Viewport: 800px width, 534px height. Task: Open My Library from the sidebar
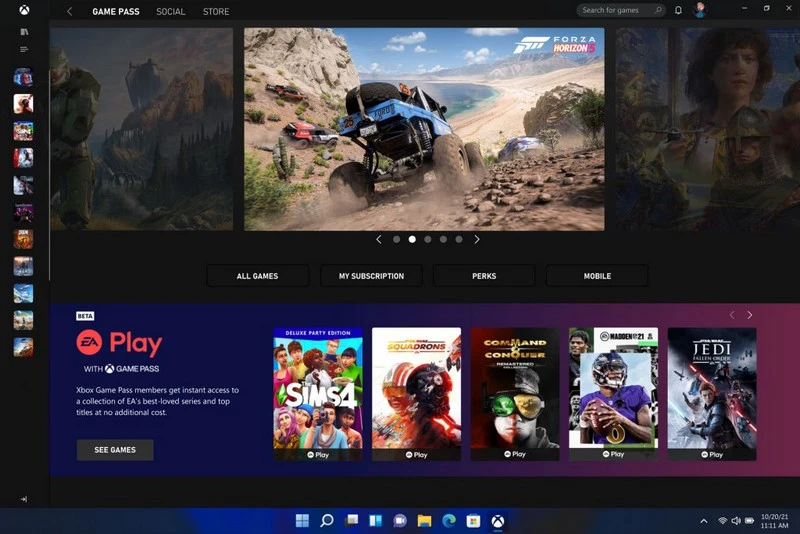tap(24, 32)
